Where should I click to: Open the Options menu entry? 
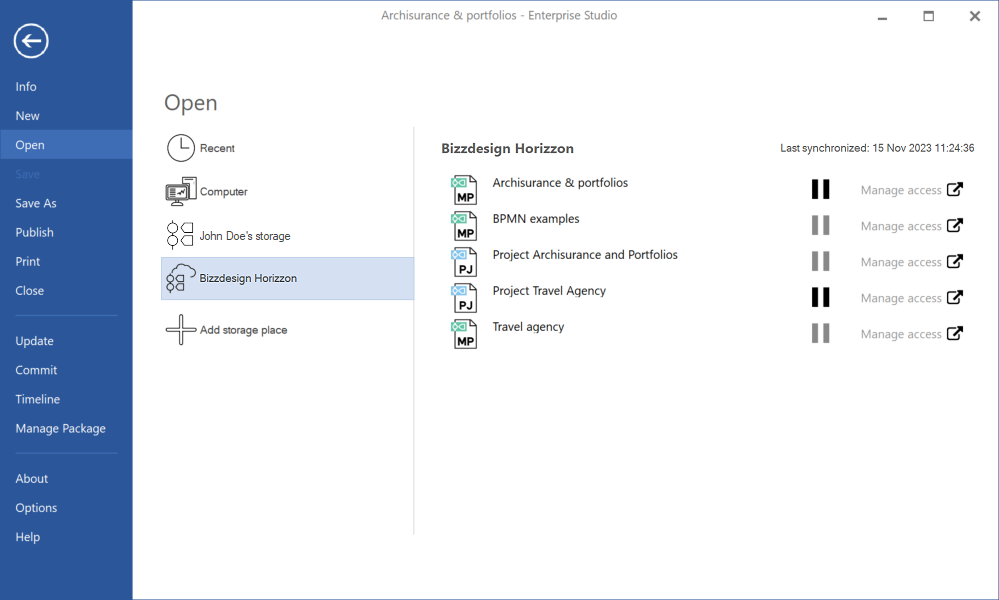click(x=36, y=508)
